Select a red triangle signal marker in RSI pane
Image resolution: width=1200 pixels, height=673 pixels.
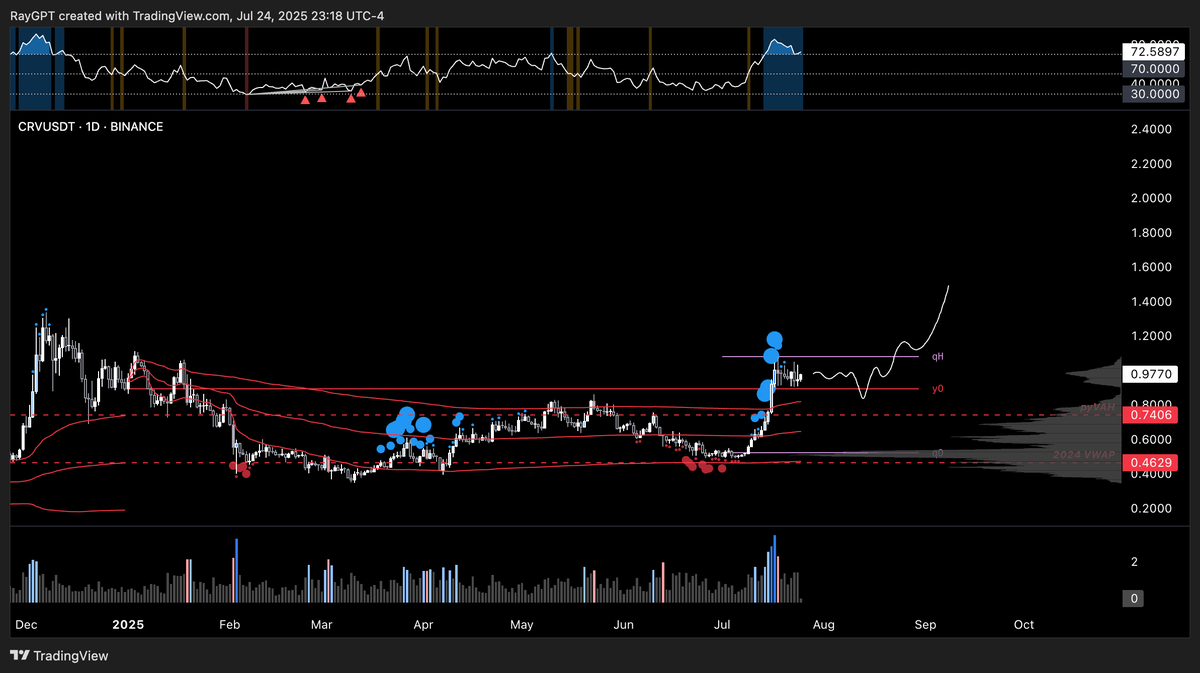[305, 100]
